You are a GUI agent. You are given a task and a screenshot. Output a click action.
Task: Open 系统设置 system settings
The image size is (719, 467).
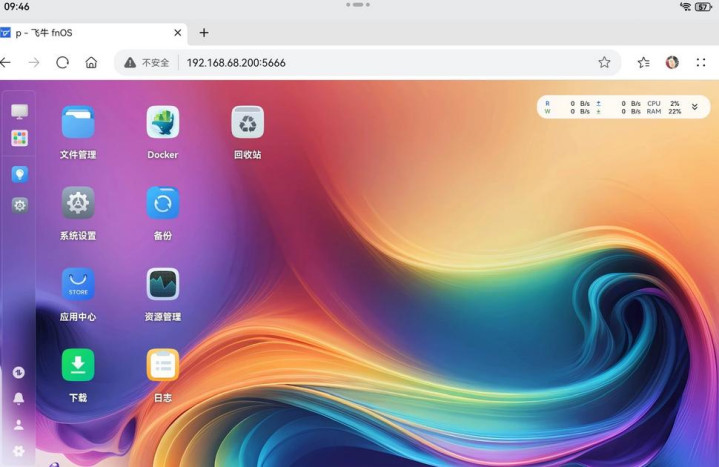pyautogui.click(x=78, y=203)
